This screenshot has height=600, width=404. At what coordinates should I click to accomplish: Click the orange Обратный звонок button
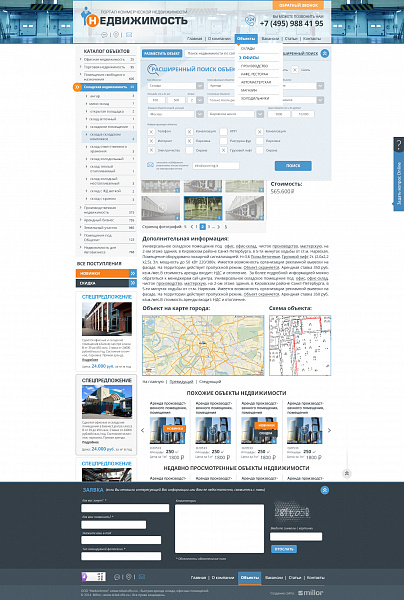[298, 5]
